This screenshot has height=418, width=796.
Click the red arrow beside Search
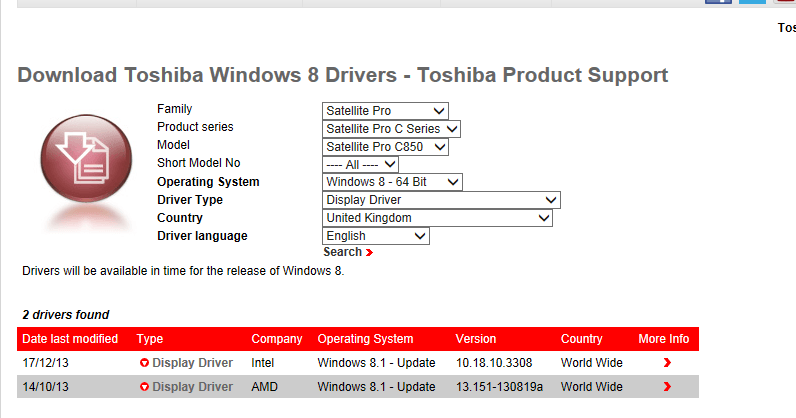[x=369, y=253]
